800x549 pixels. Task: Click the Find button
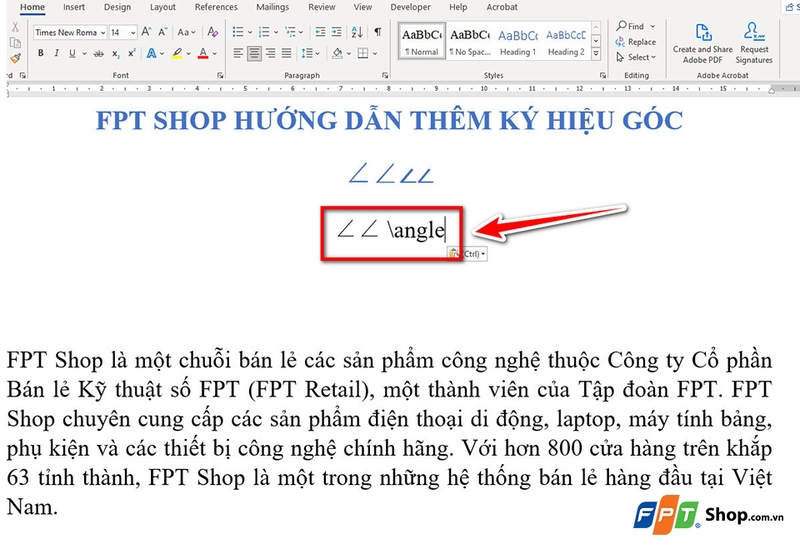631,26
